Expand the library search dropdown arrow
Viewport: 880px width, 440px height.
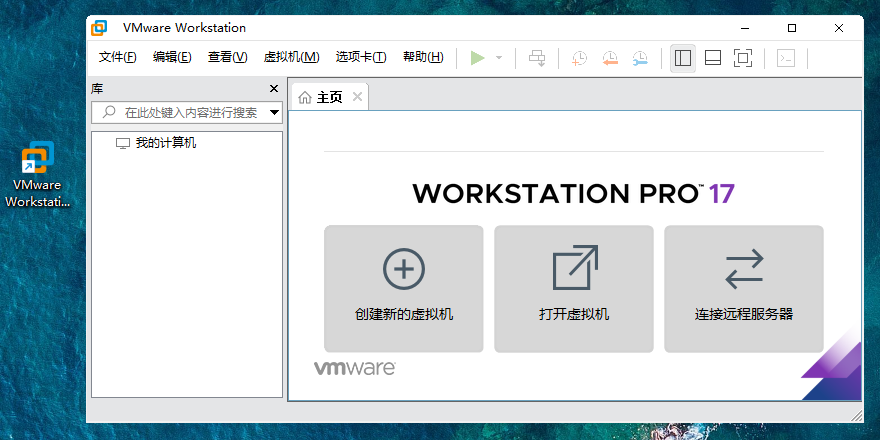tap(274, 112)
